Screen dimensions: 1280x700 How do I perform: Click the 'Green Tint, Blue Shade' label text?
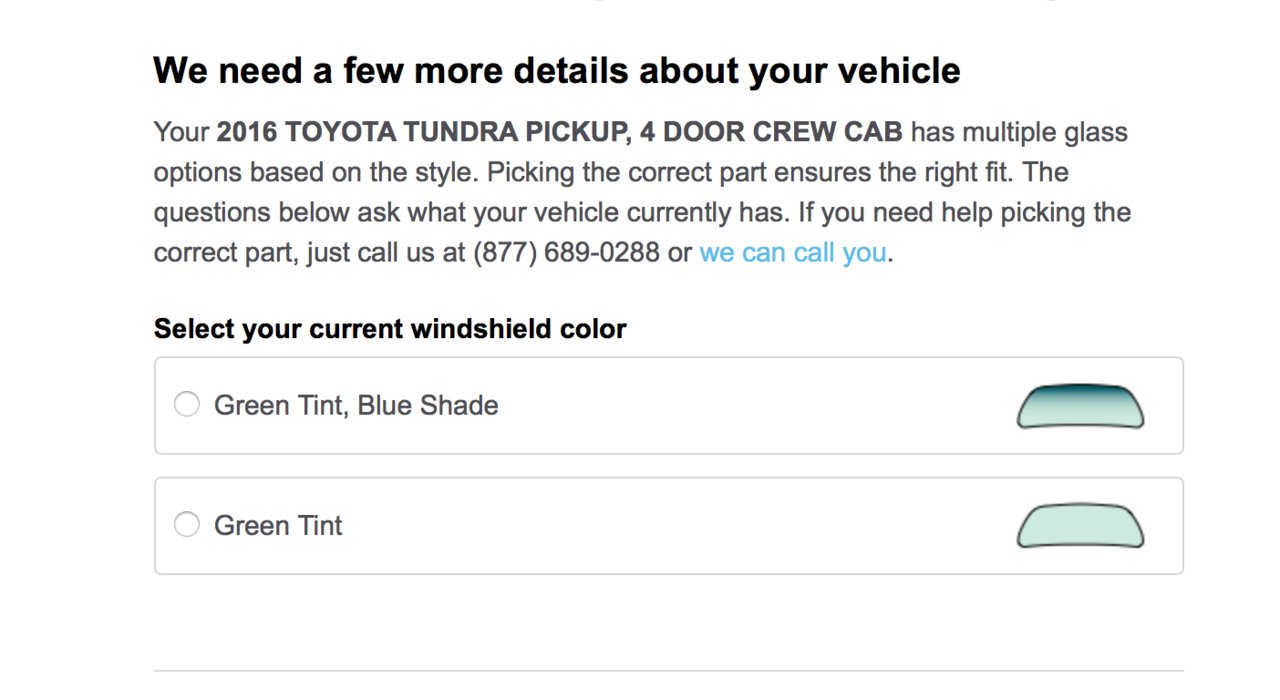tap(356, 405)
